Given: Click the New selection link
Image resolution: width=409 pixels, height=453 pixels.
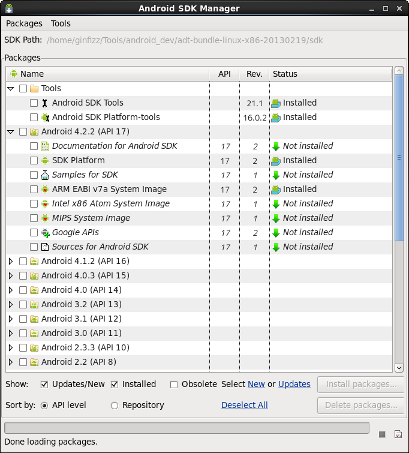Looking at the screenshot, I should 256,384.
